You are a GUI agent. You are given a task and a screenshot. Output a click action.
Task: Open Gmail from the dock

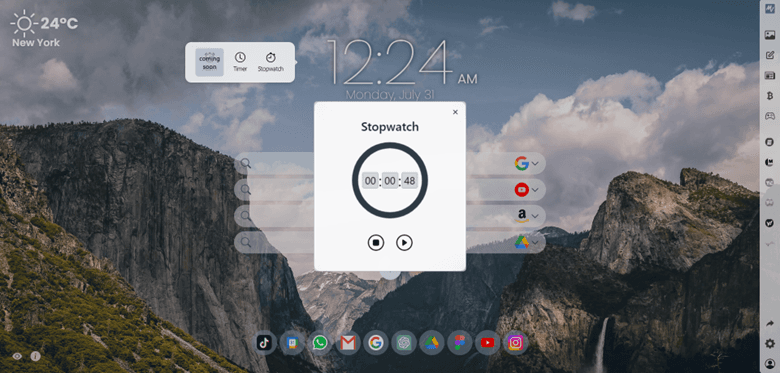[348, 343]
